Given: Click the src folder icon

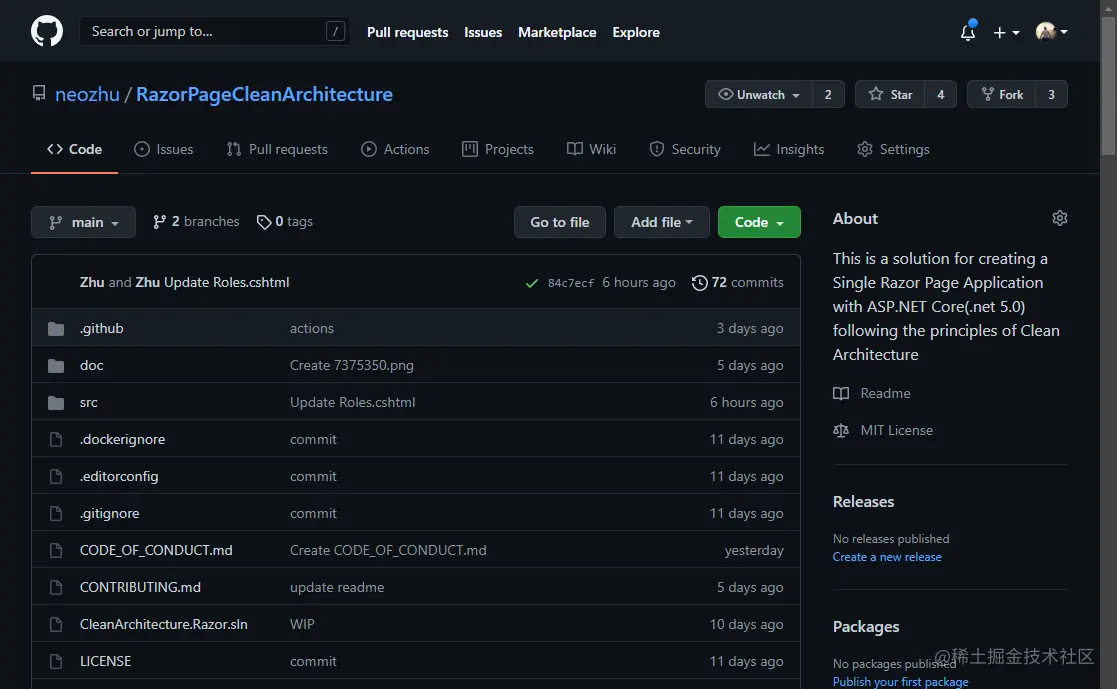Looking at the screenshot, I should coord(56,403).
